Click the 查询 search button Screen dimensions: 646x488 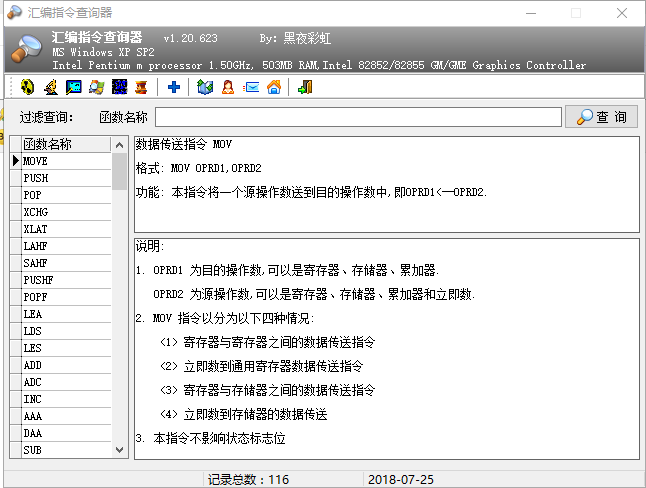click(601, 117)
